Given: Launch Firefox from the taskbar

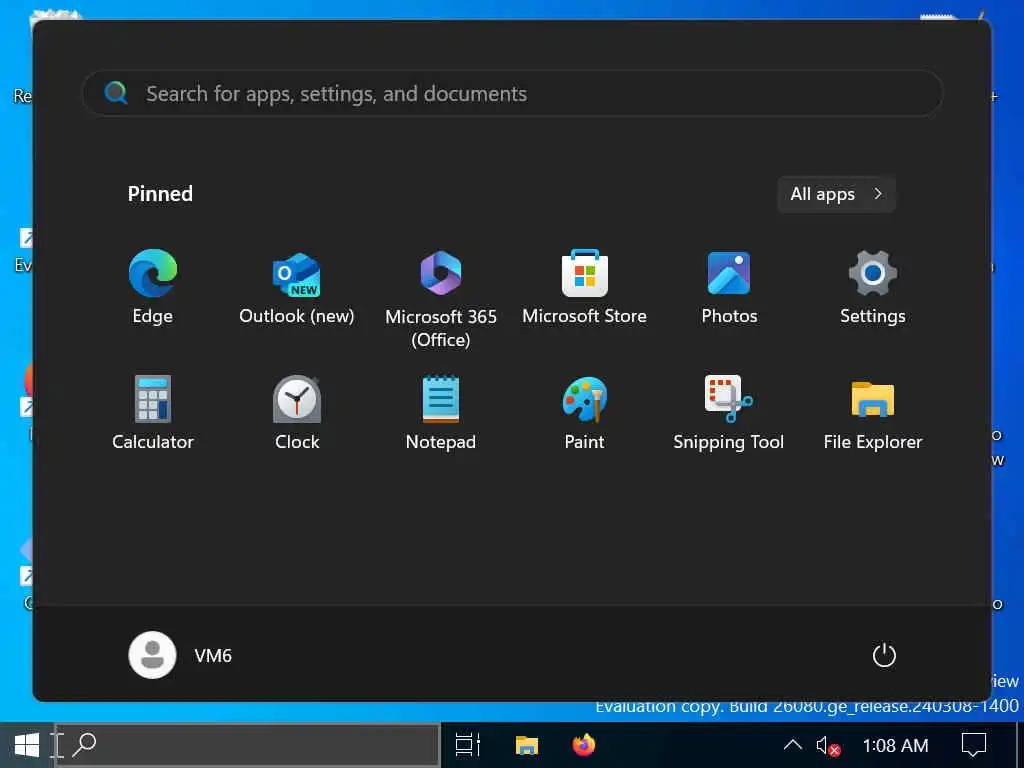Looking at the screenshot, I should pos(584,745).
